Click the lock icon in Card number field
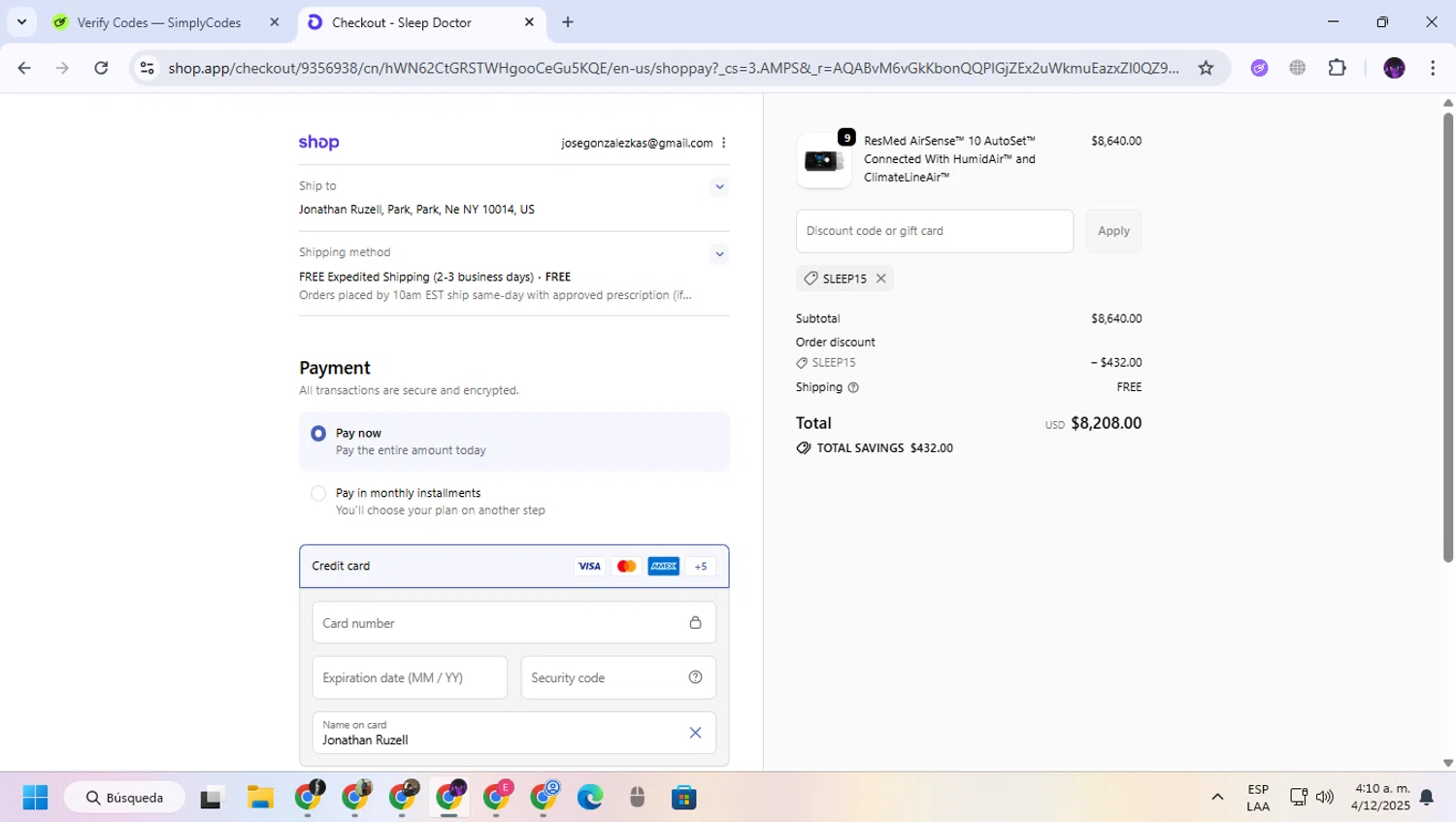The width and height of the screenshot is (1456, 822). [695, 623]
